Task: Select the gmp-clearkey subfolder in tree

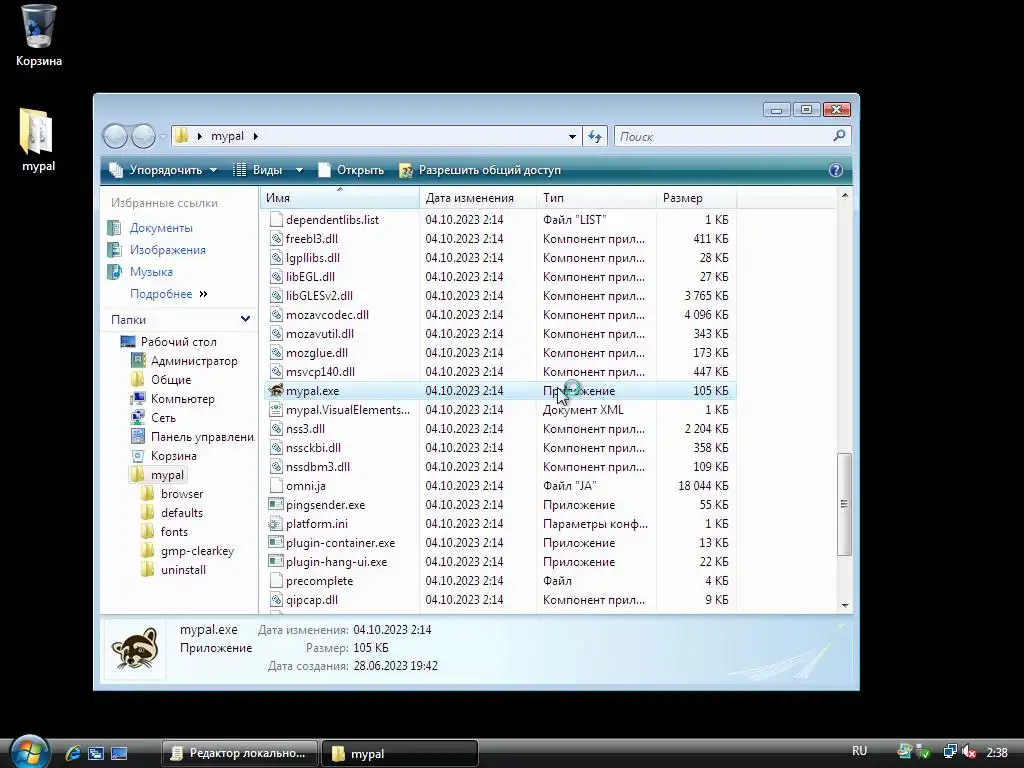Action: (188, 551)
